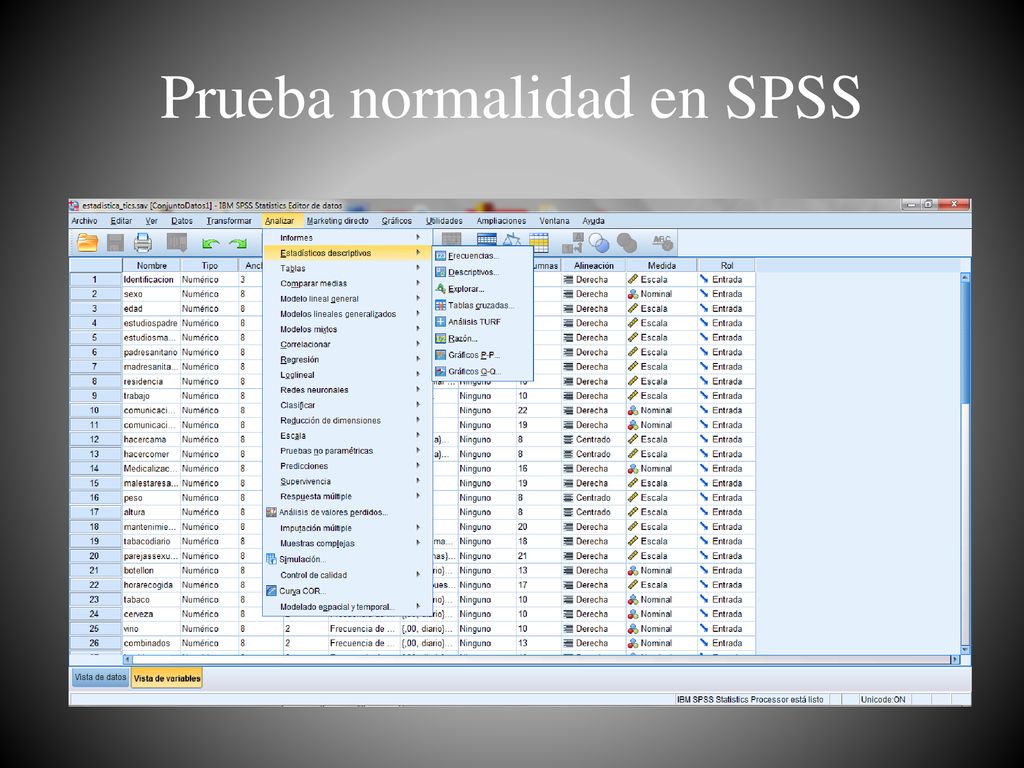Expand Pruebas no paramétricas submenu
Image resolution: width=1024 pixels, height=768 pixels.
[346, 451]
